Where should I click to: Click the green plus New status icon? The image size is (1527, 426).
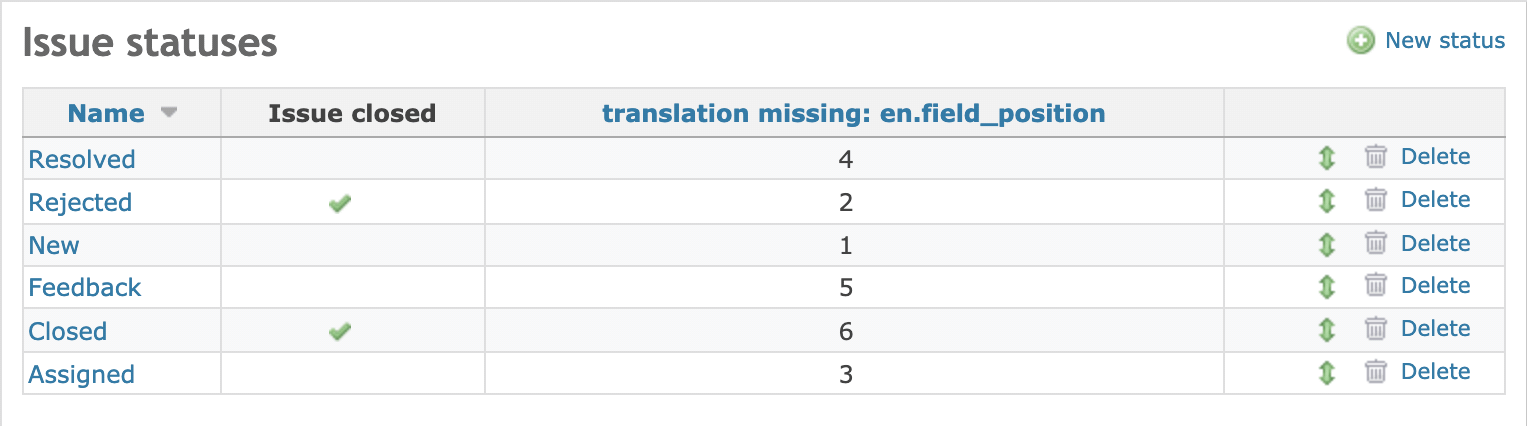(1360, 41)
